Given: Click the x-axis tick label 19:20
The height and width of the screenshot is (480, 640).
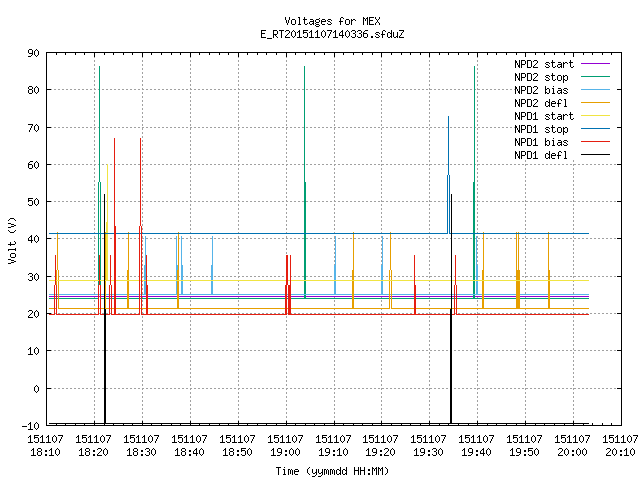Looking at the screenshot, I should (380, 452).
